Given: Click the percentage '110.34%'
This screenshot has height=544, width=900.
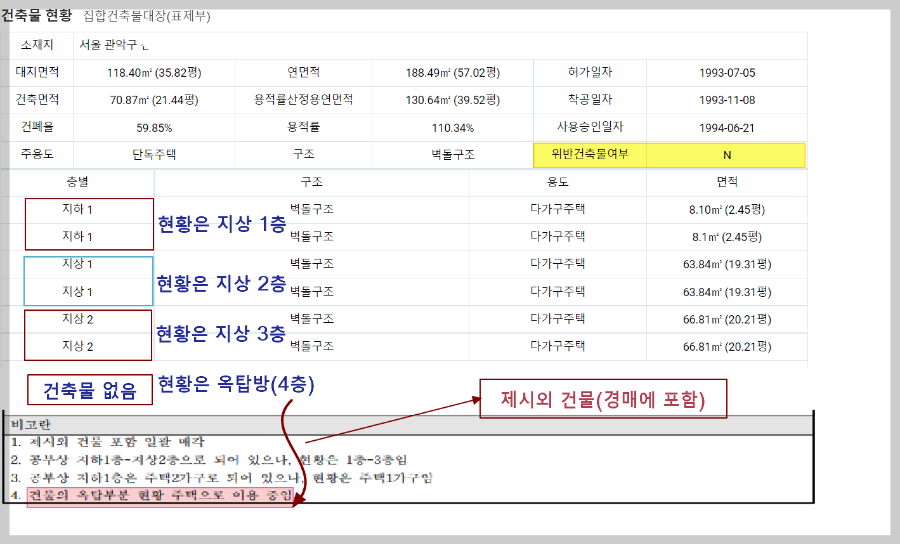Looking at the screenshot, I should 453,128.
